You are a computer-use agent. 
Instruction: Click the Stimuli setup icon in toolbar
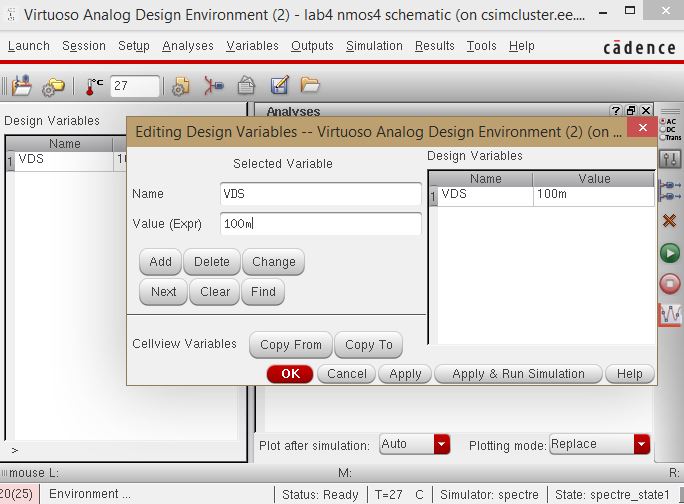coord(213,86)
